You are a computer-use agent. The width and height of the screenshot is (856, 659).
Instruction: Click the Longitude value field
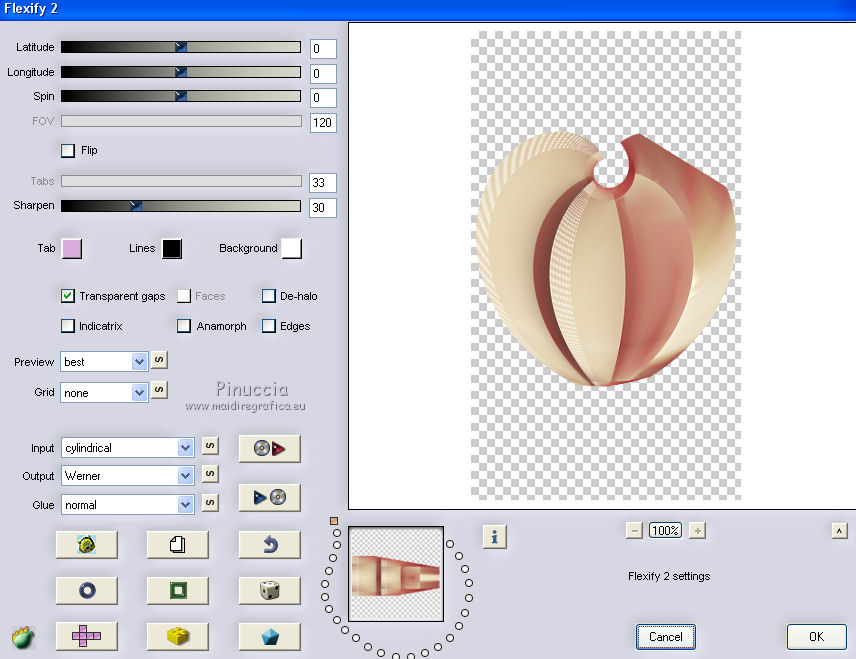pyautogui.click(x=323, y=74)
